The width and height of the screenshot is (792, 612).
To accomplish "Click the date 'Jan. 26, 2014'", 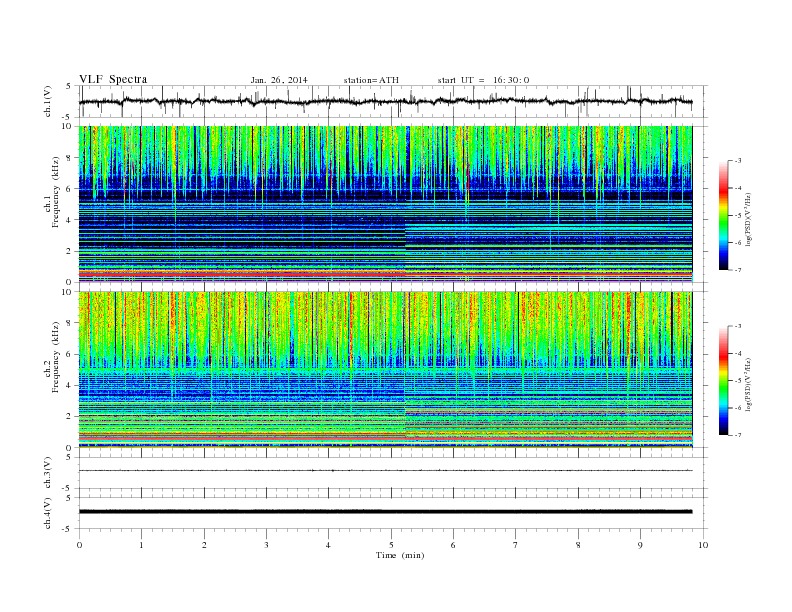I will pyautogui.click(x=279, y=80).
